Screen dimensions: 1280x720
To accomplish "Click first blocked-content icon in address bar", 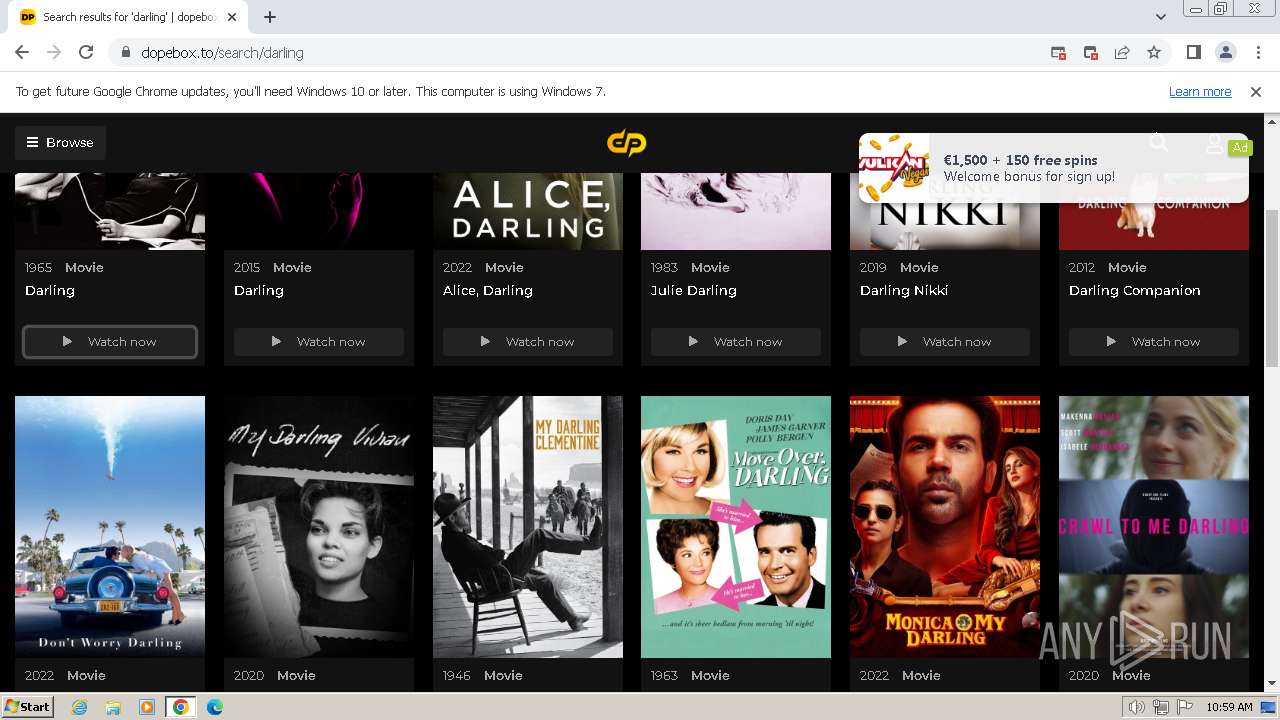I will [x=1058, y=52].
